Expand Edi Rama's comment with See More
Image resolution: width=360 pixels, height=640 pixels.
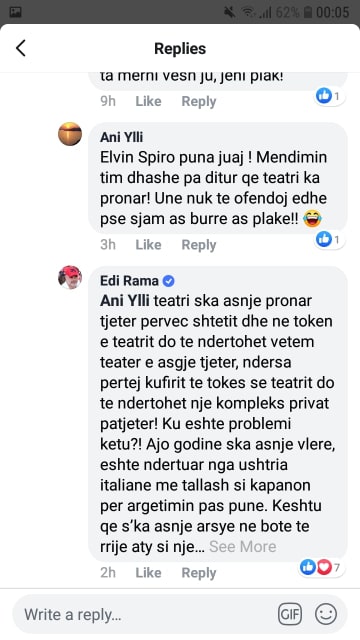pyautogui.click(x=242, y=546)
